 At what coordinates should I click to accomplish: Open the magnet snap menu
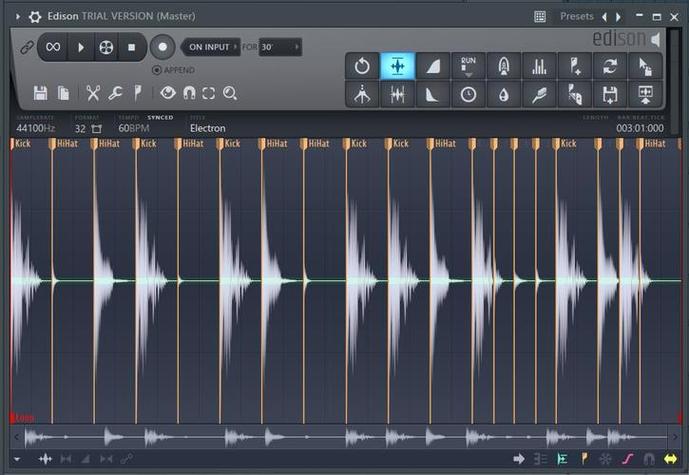pyautogui.click(x=189, y=93)
